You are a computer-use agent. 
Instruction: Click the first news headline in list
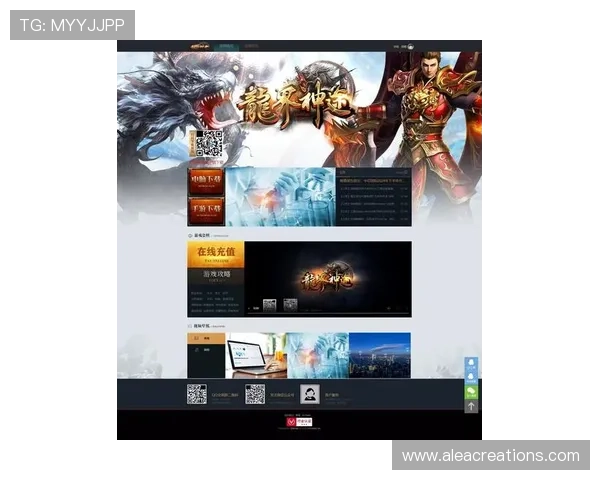pos(372,181)
